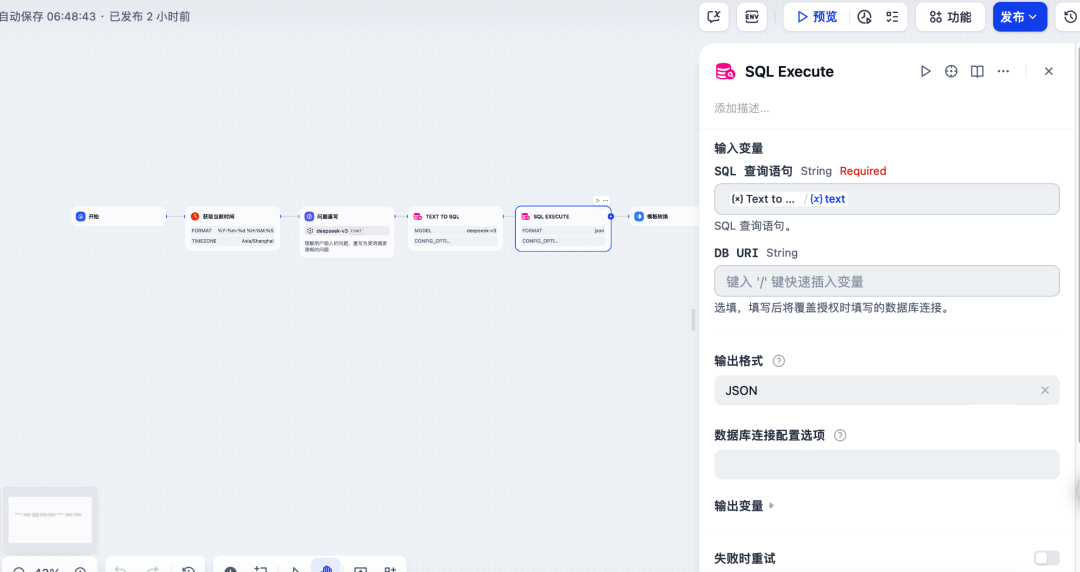
Task: Click the 功能 features button
Action: [950, 17]
